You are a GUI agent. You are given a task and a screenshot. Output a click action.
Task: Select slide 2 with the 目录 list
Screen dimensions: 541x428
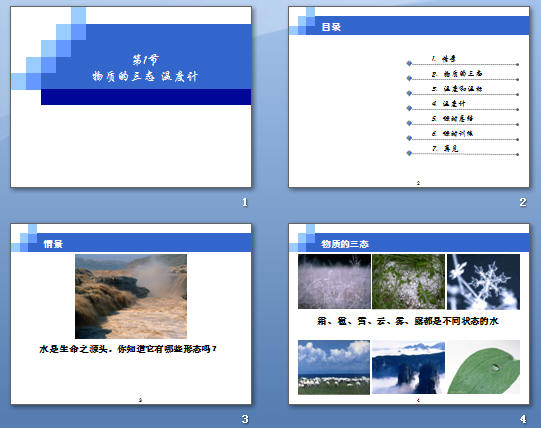click(409, 97)
